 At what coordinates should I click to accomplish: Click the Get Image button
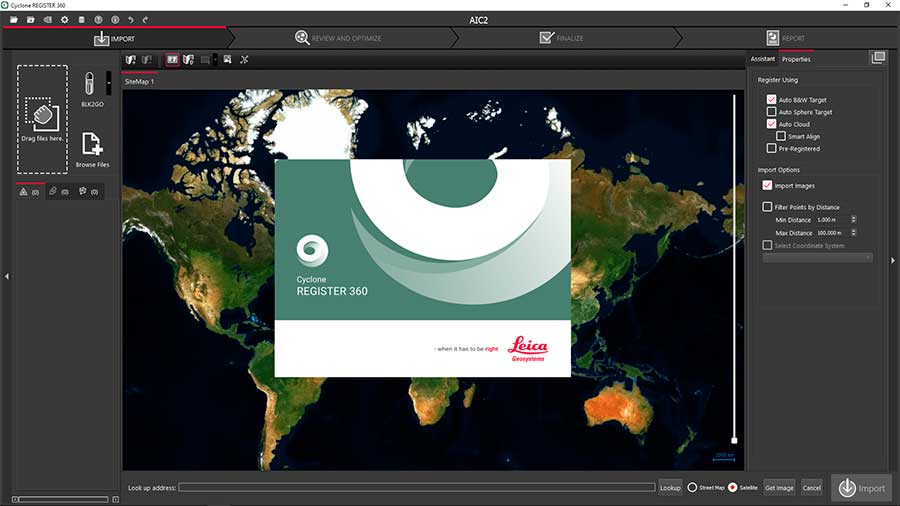tap(779, 488)
